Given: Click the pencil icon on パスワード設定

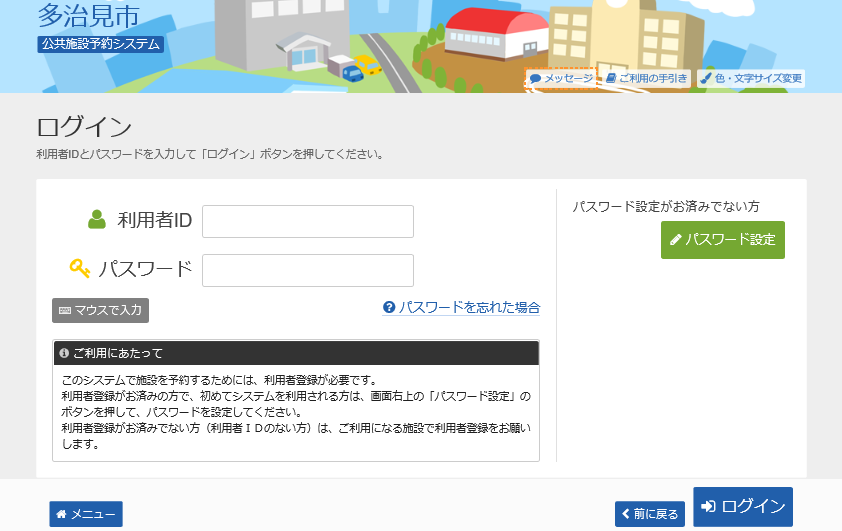Looking at the screenshot, I should click(675, 240).
